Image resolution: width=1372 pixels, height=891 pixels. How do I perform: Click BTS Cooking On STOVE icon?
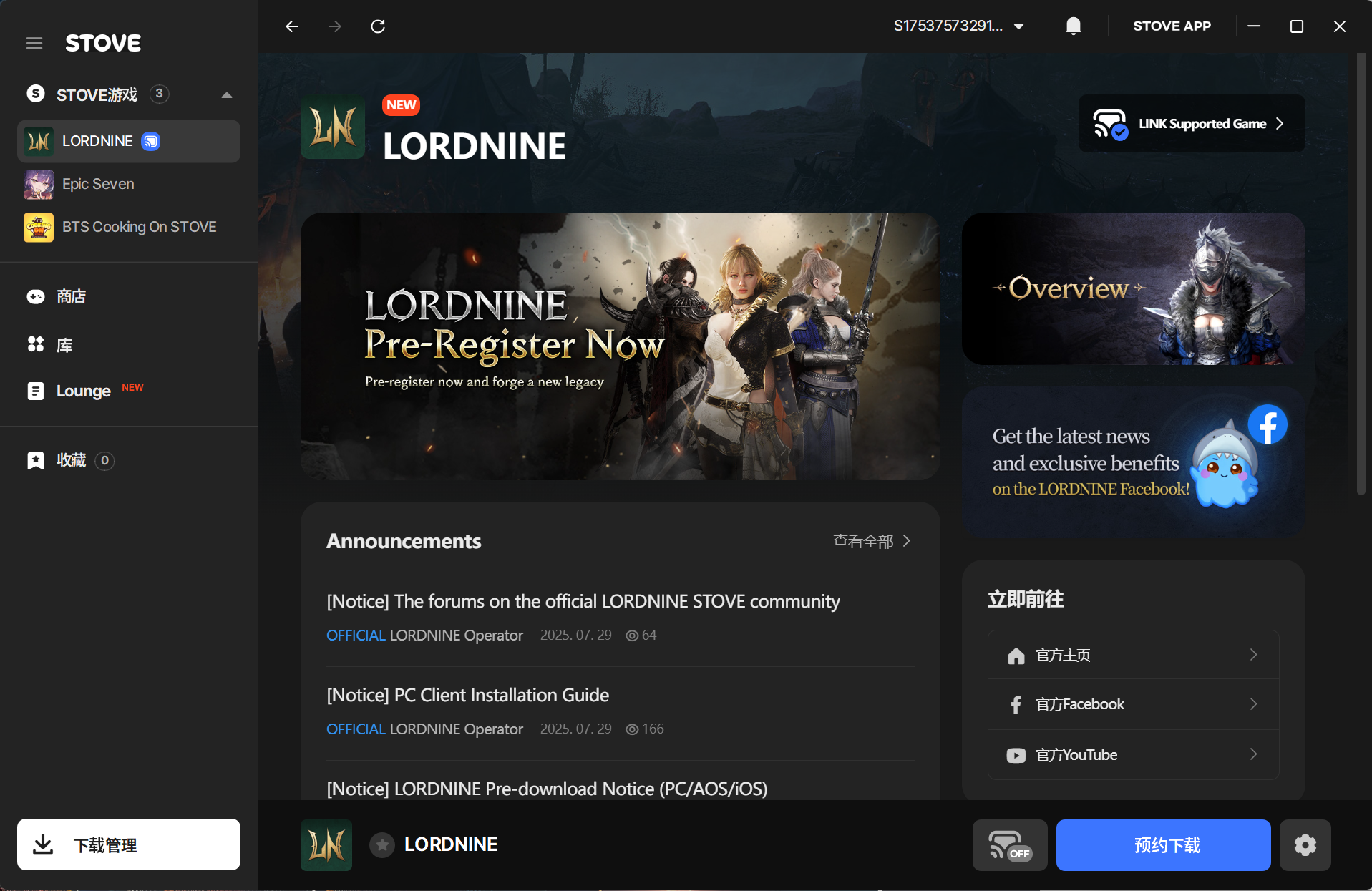pyautogui.click(x=39, y=227)
